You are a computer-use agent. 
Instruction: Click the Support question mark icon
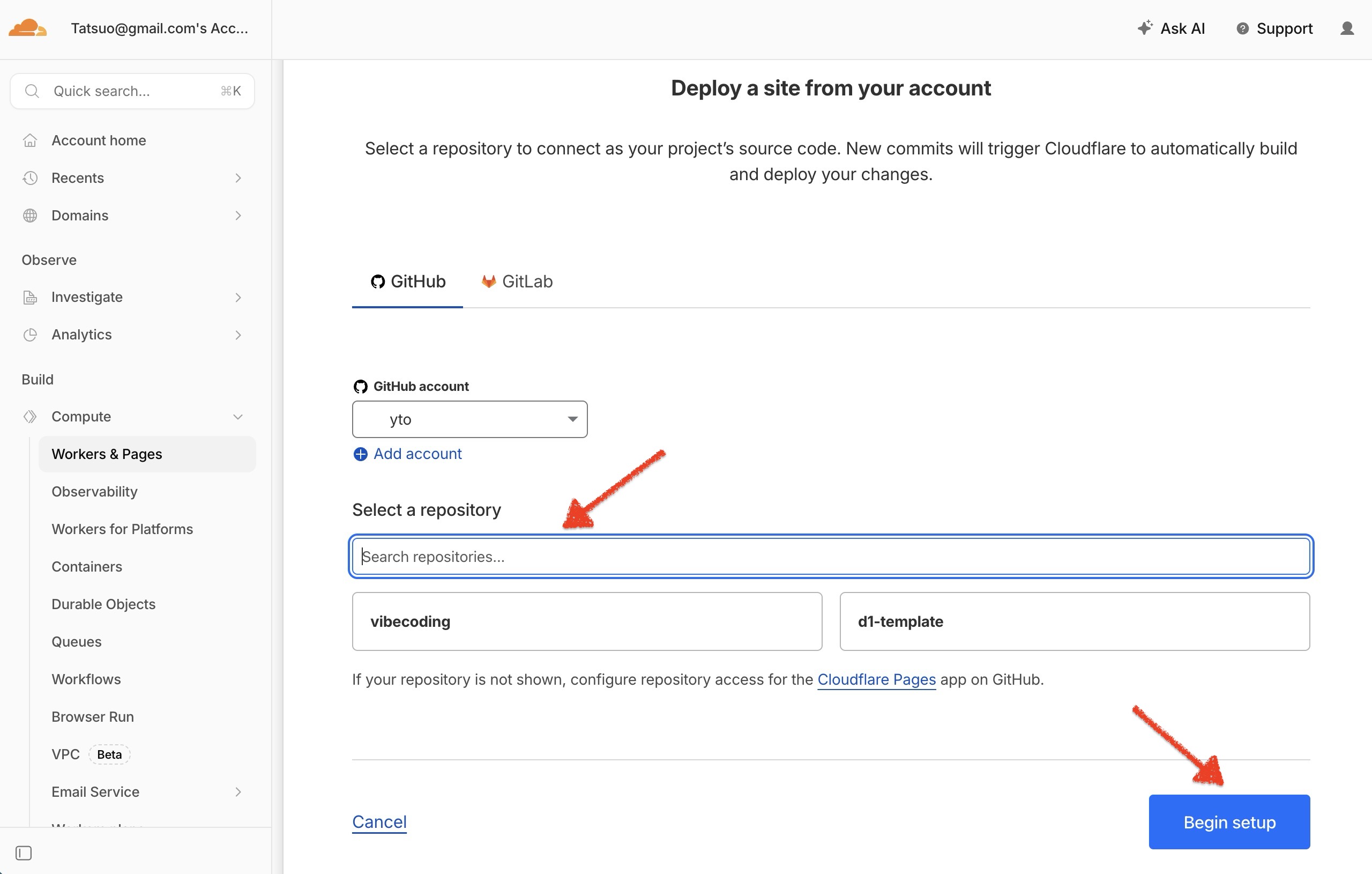1242,28
